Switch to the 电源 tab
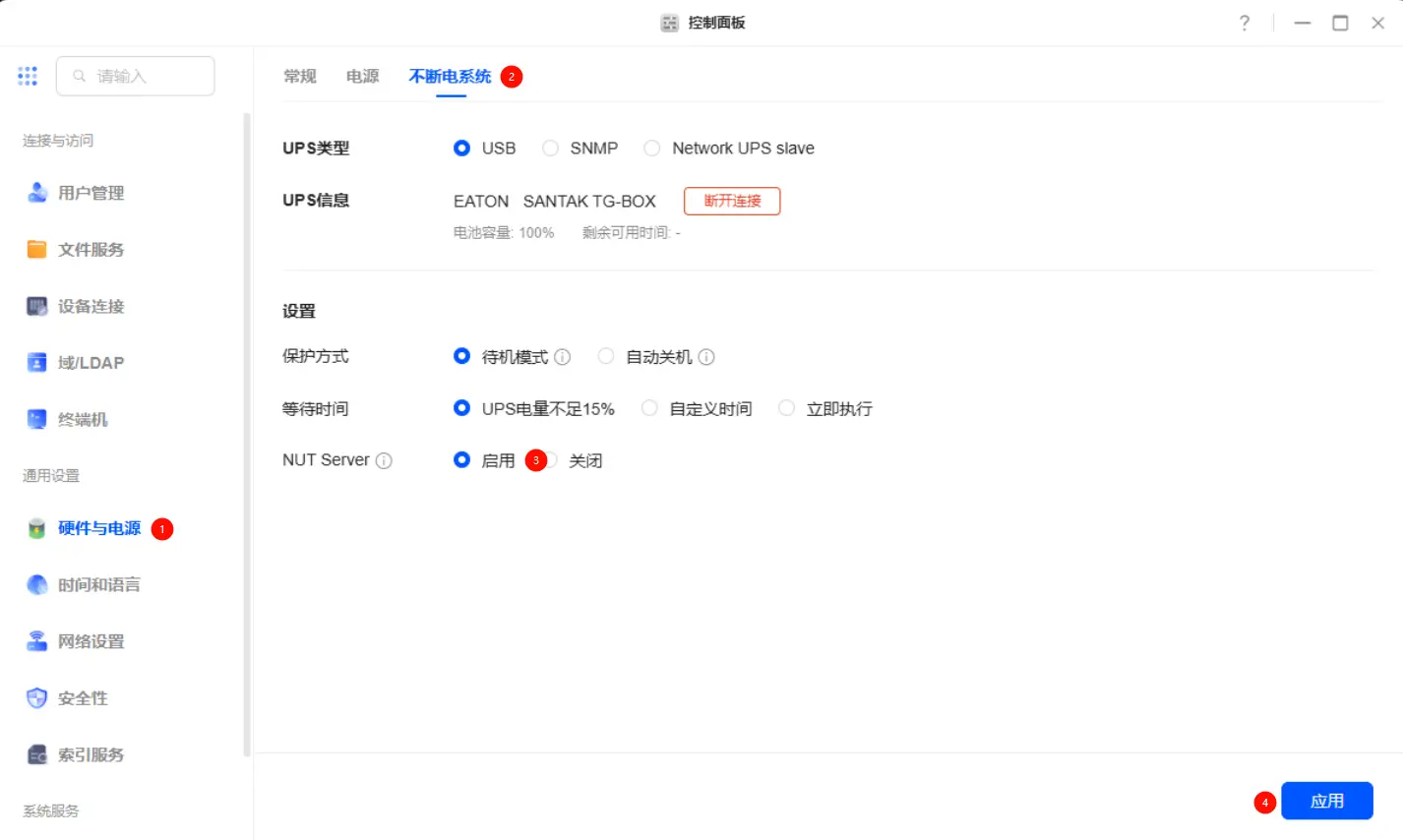Screen dimensions: 1403x840 click(x=362, y=76)
